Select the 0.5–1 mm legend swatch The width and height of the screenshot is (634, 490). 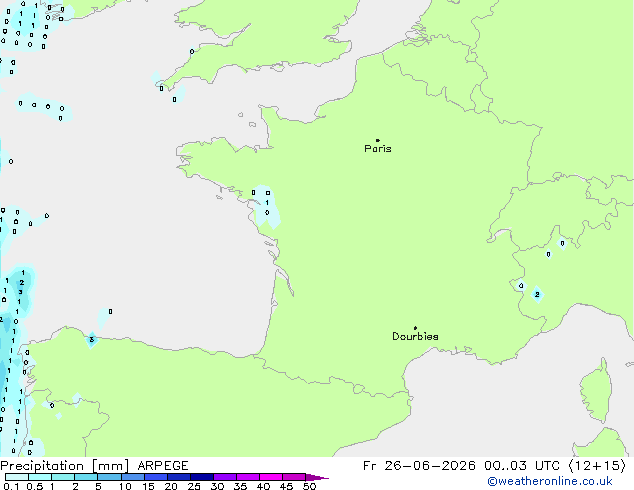(40, 477)
